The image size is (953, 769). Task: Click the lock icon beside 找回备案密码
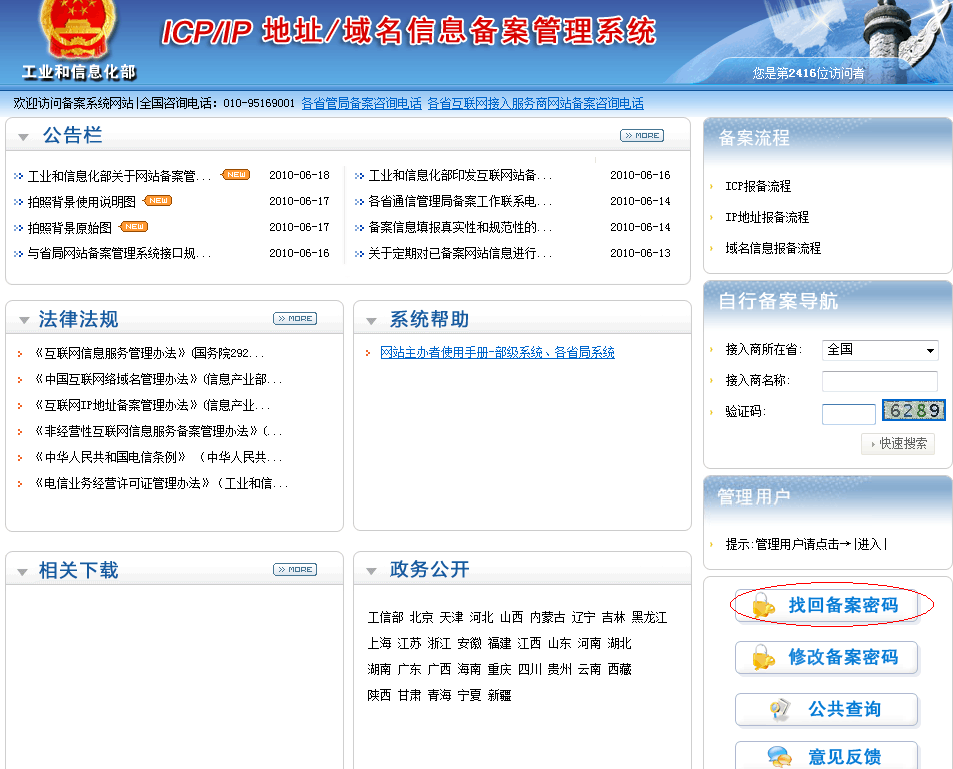[x=763, y=606]
